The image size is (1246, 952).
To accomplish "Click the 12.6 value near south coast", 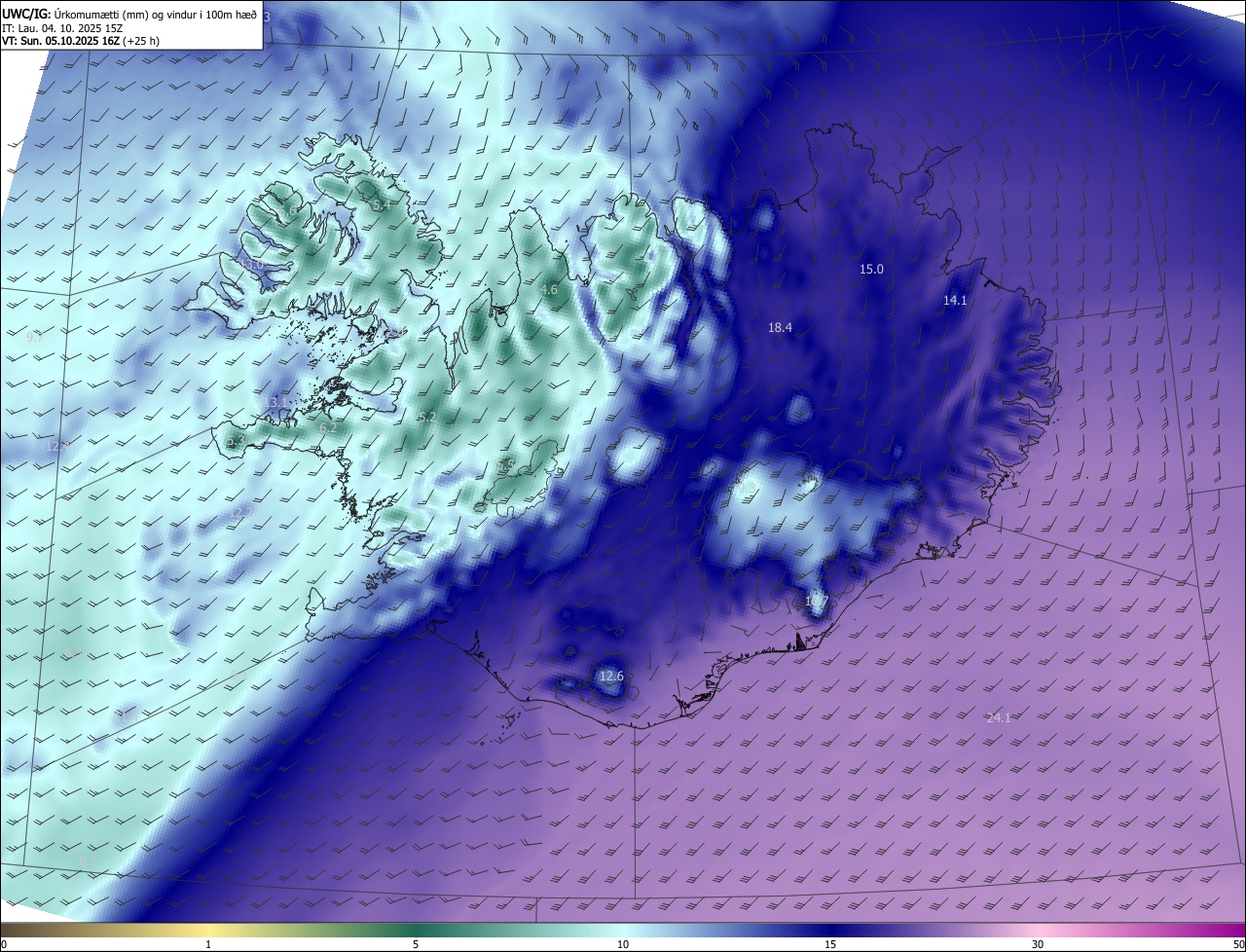I will 611,676.
